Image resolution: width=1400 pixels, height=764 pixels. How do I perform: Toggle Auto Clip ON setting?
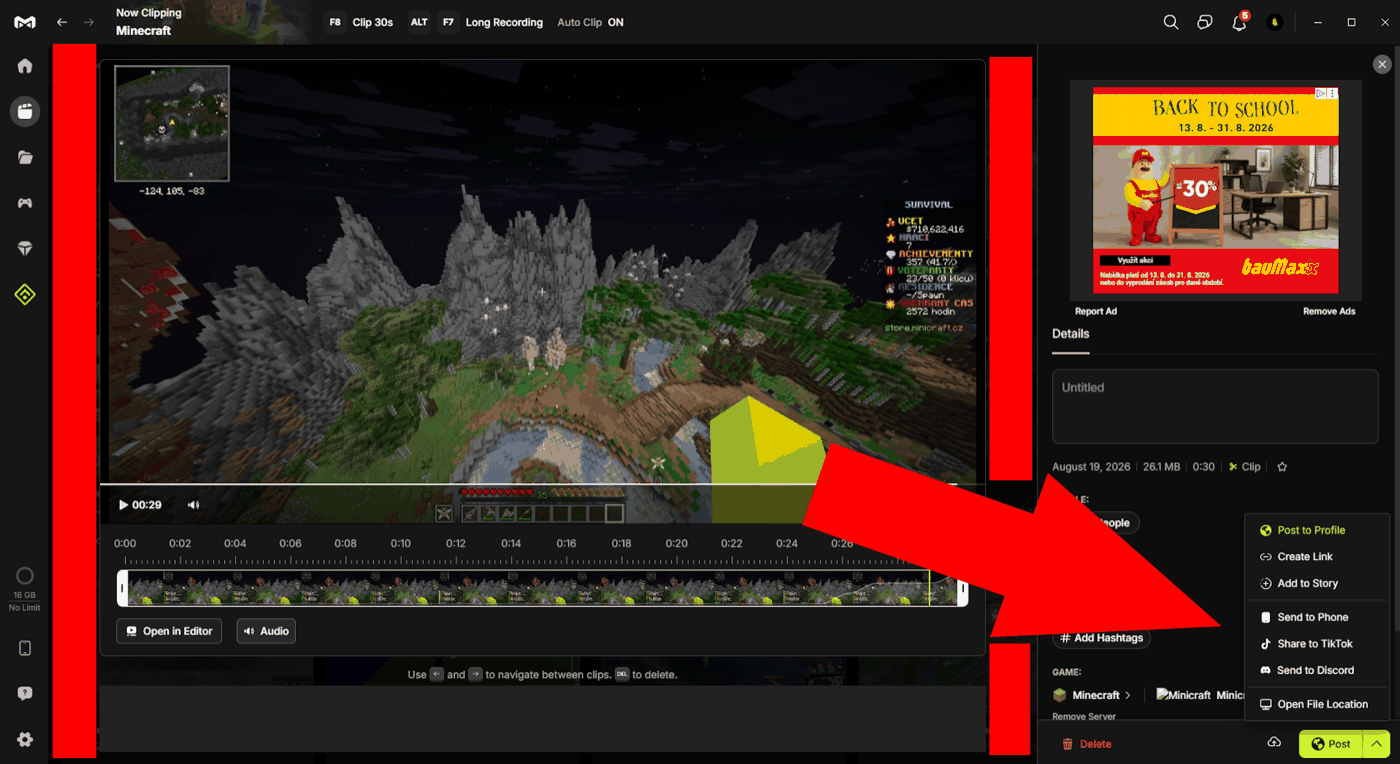(x=590, y=22)
